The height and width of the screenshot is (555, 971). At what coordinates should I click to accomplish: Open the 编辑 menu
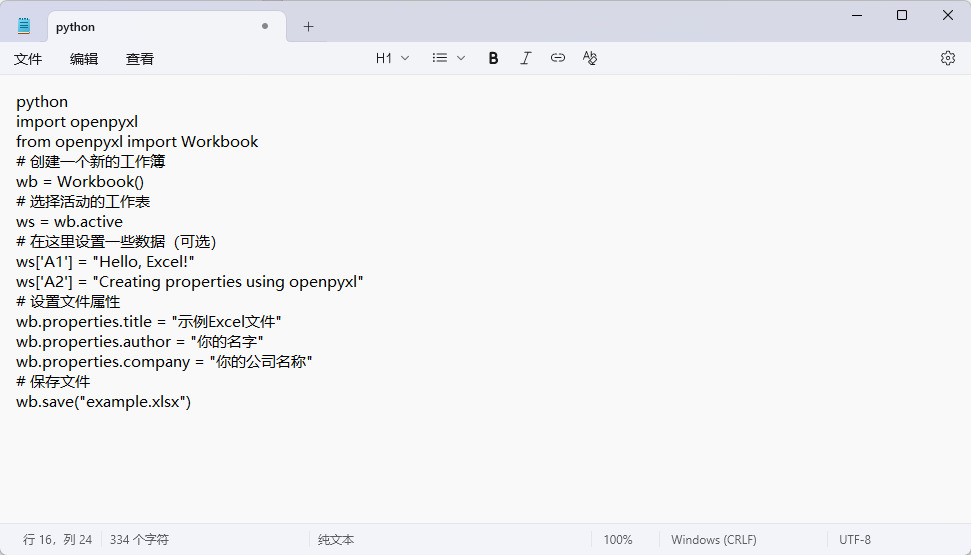84,59
